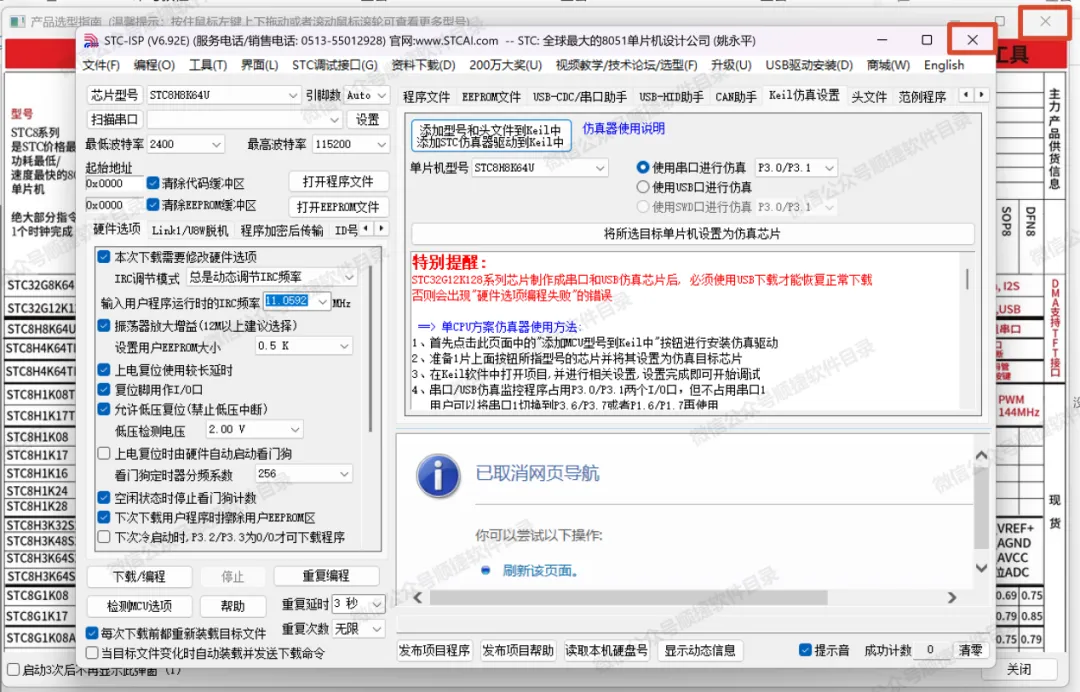Click 检测MCU选项 button
1080x692 pixels.
point(139,606)
